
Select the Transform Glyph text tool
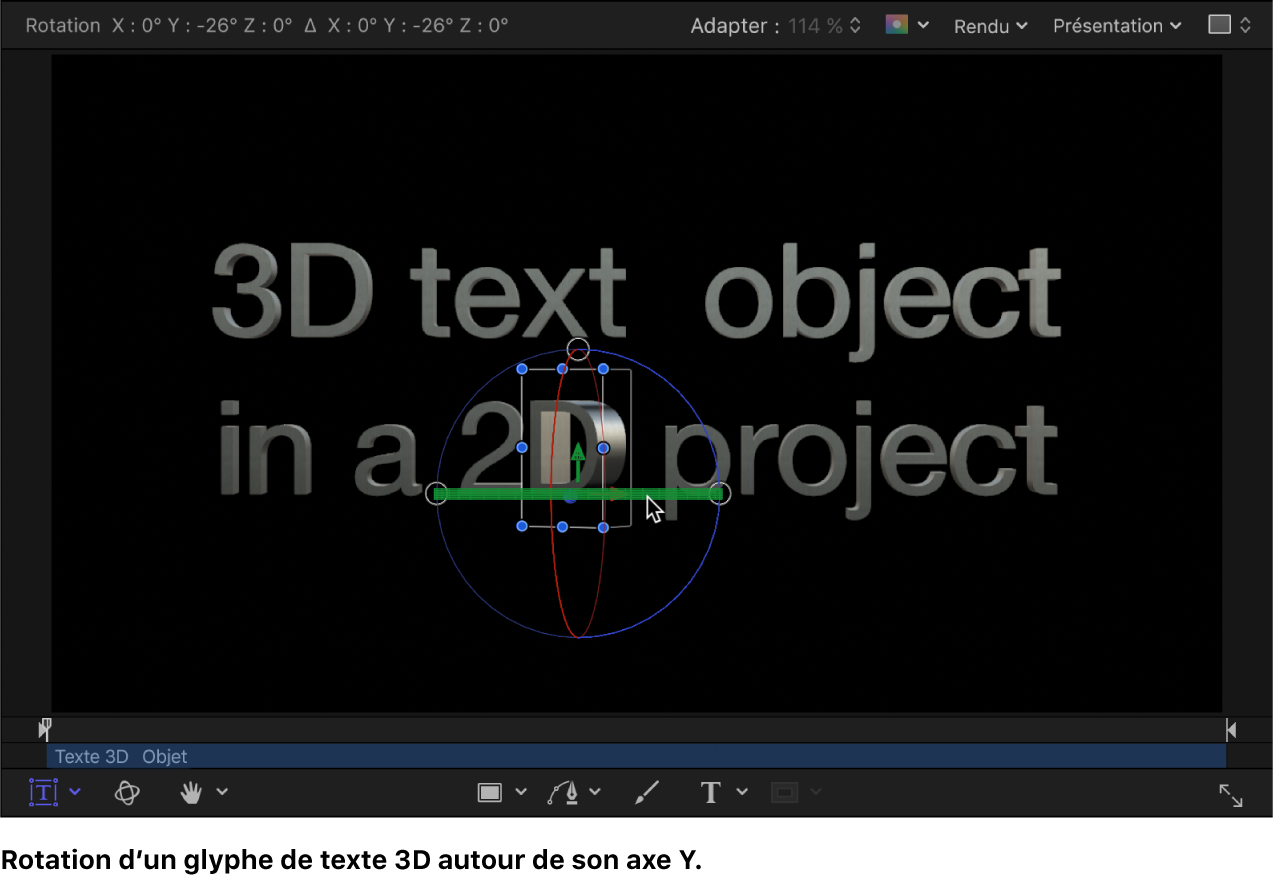[x=43, y=792]
